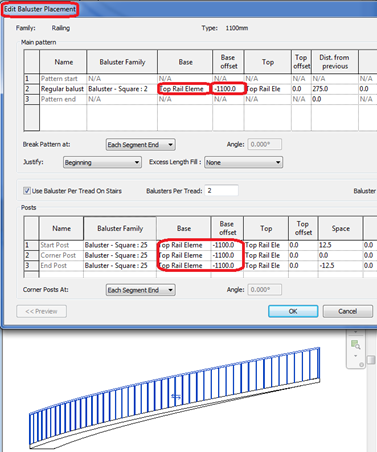Open the Justify Beginning dropdown
The image size is (377, 452).
click(x=102, y=162)
